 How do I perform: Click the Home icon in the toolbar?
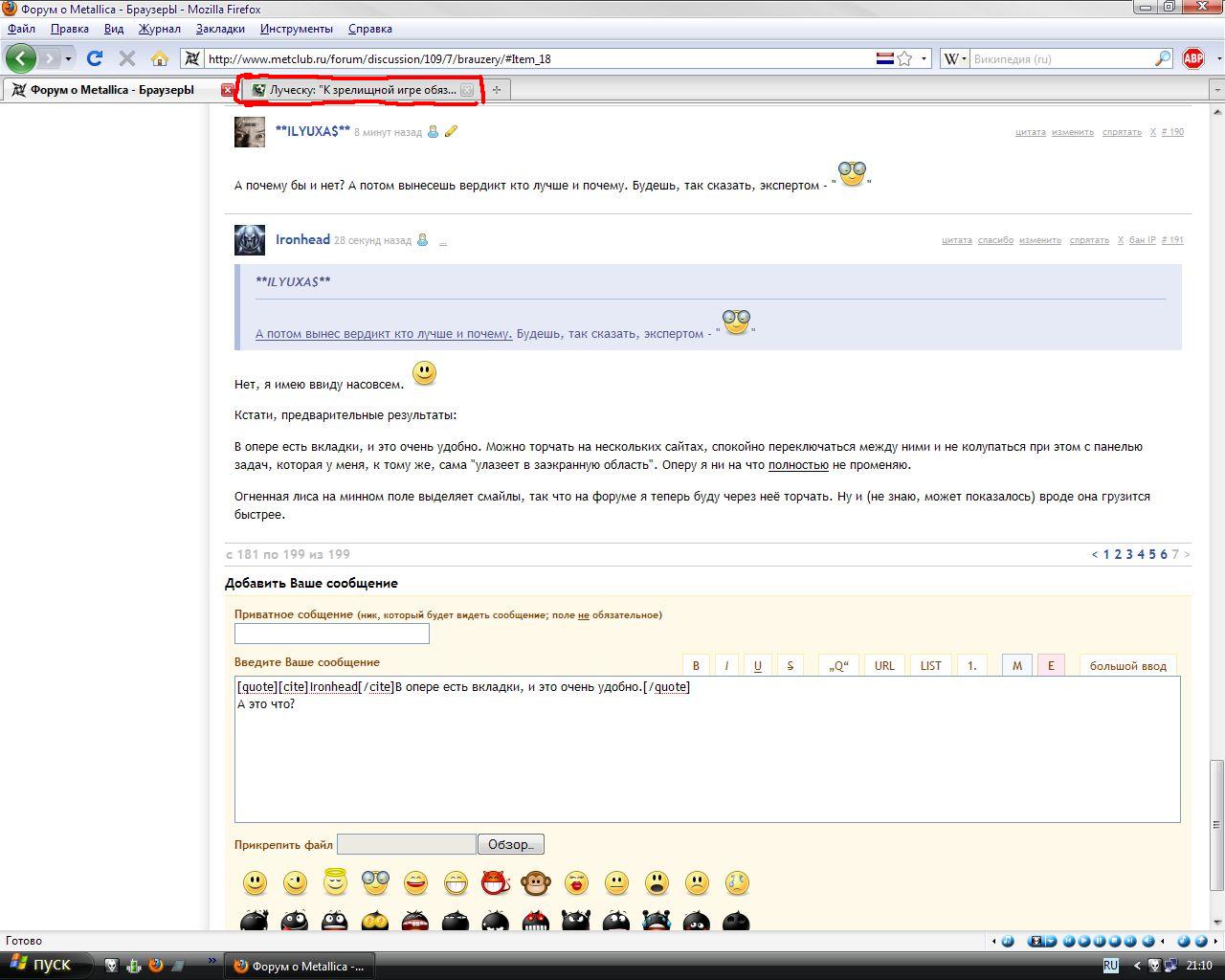(160, 58)
